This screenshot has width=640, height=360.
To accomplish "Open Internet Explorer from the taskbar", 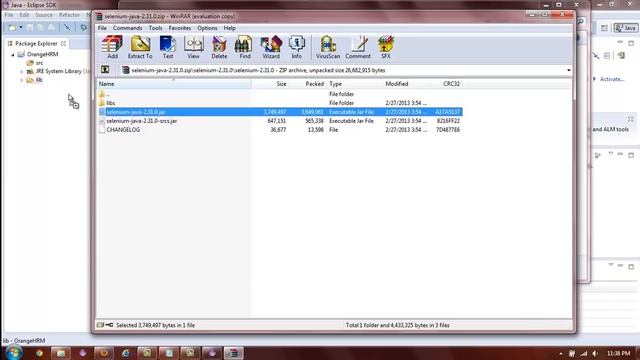I will click(x=125, y=353).
